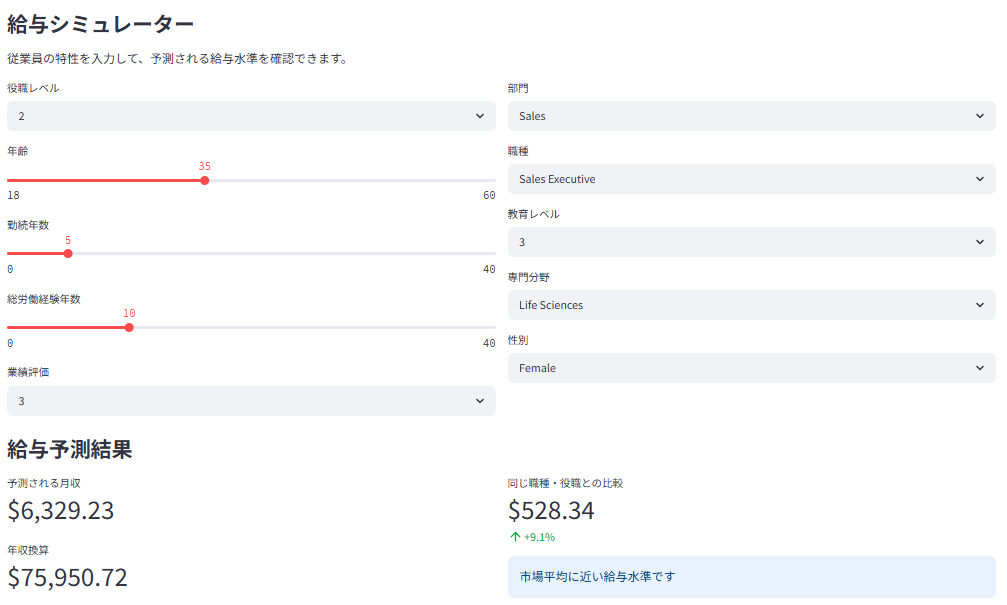Click the 同じ職種・役職との比較 label
This screenshot has width=1007, height=605.
565,483
